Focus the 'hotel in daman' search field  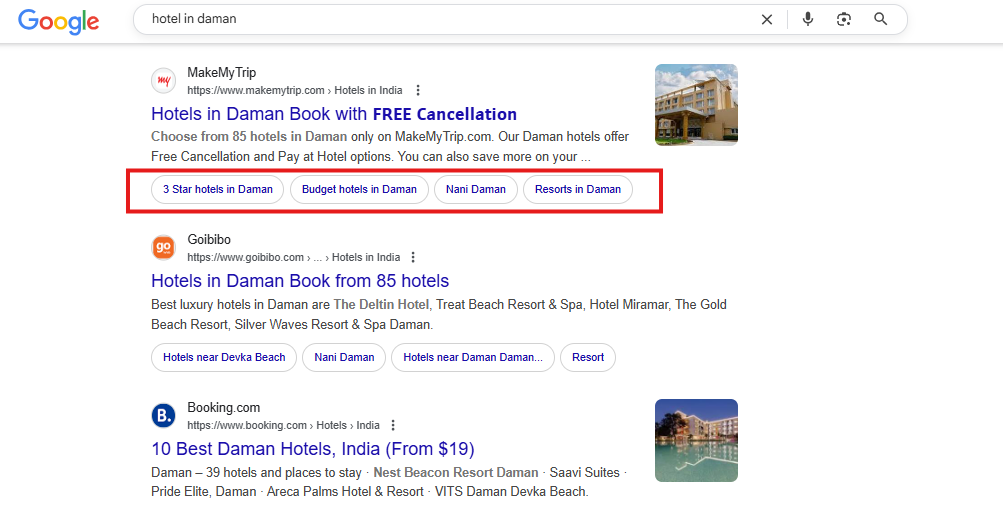coord(440,19)
